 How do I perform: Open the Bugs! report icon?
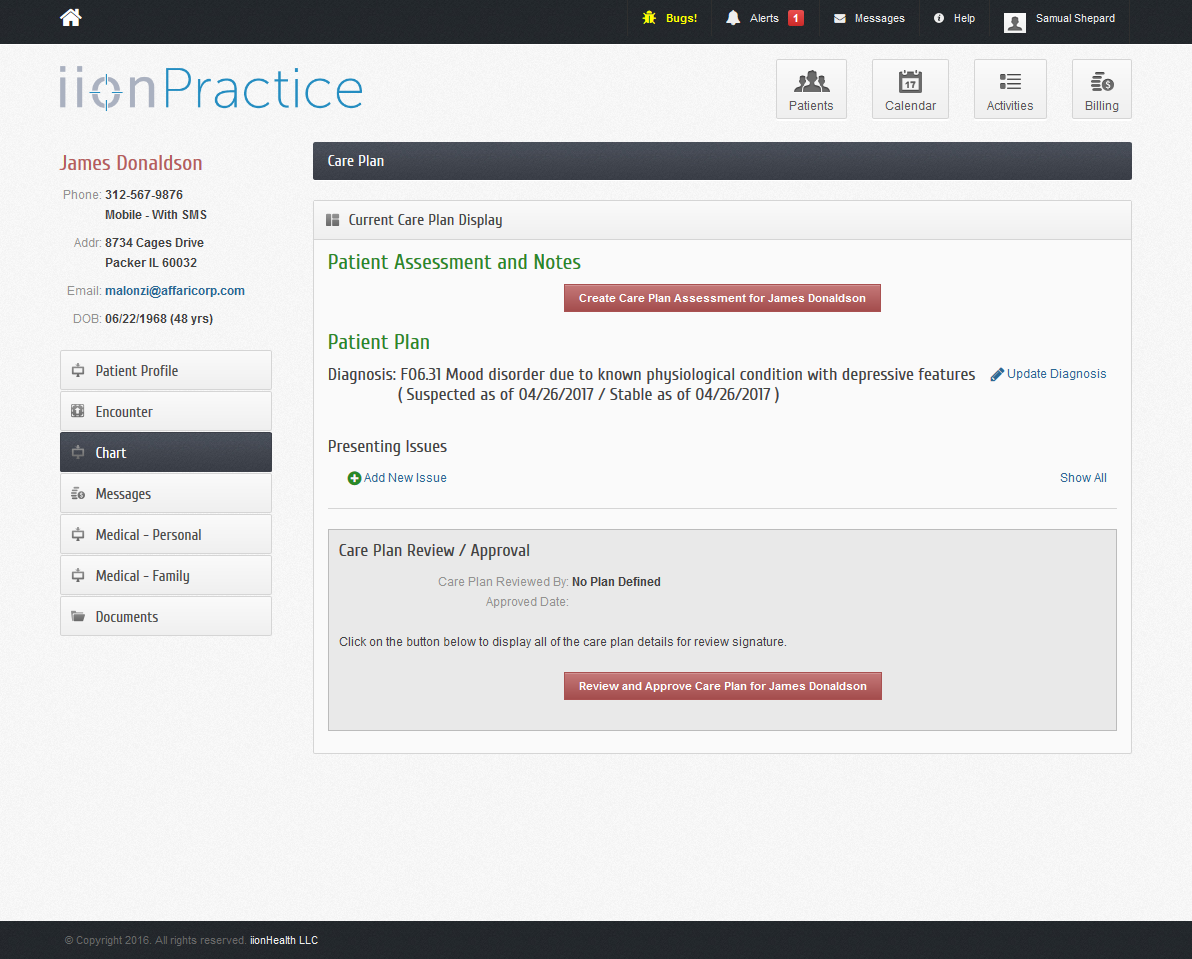tap(670, 18)
